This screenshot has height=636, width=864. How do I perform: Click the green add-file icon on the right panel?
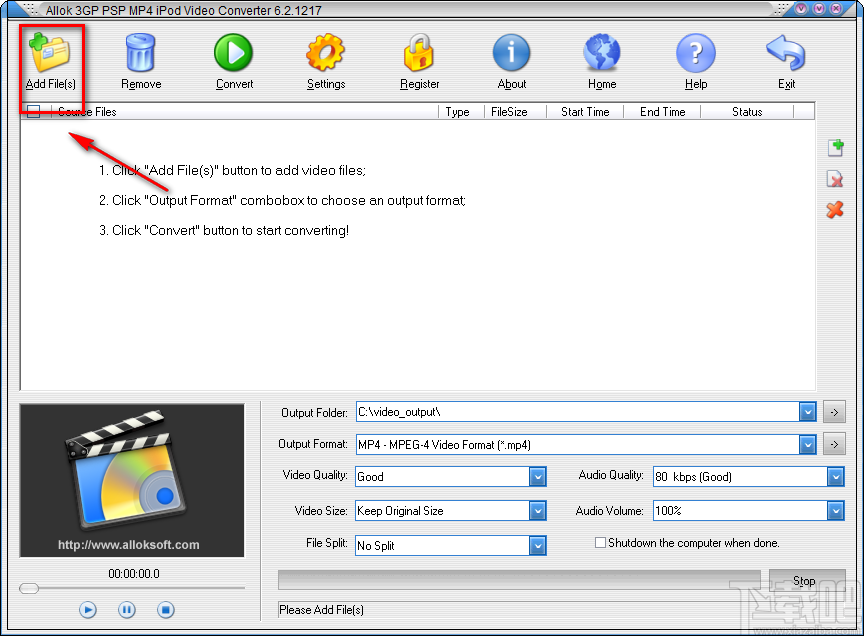[835, 147]
